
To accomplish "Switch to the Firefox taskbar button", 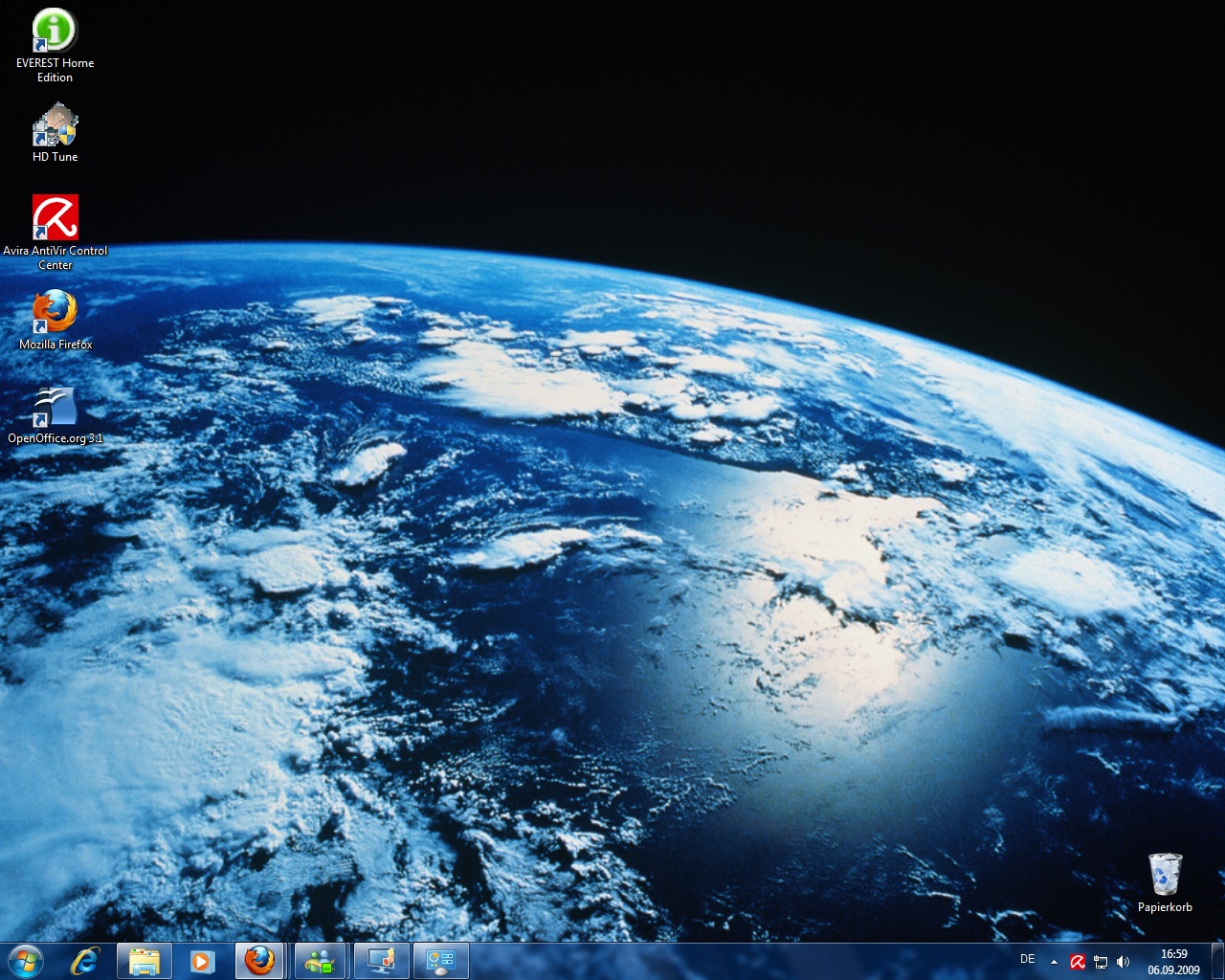I will [259, 961].
